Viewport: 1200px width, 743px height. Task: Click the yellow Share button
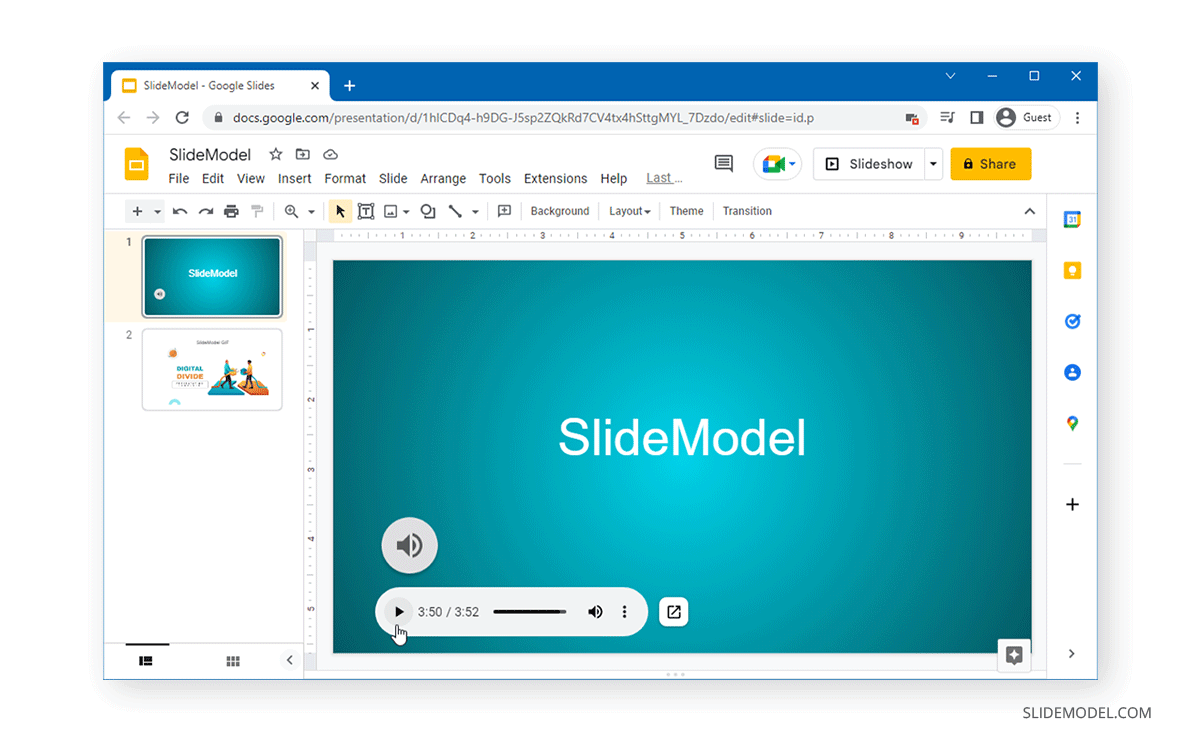[x=990, y=164]
